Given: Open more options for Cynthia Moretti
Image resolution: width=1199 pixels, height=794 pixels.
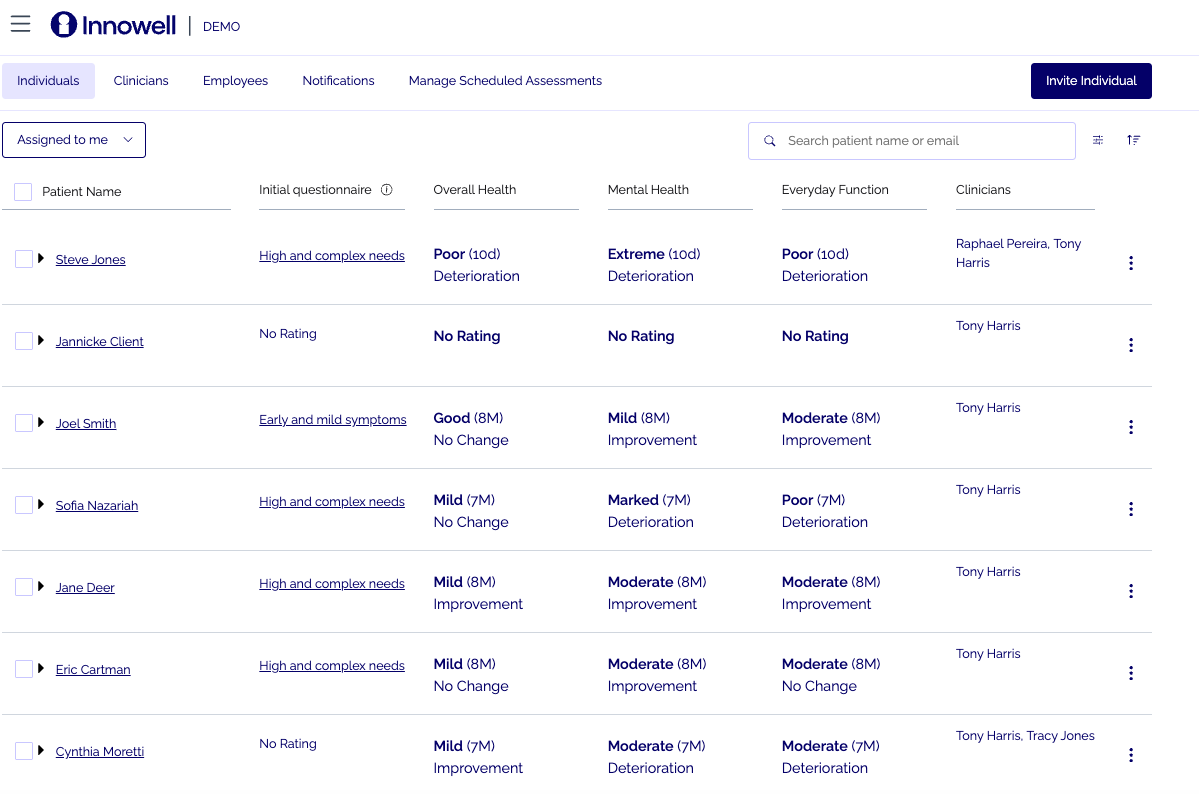Looking at the screenshot, I should click(1131, 755).
